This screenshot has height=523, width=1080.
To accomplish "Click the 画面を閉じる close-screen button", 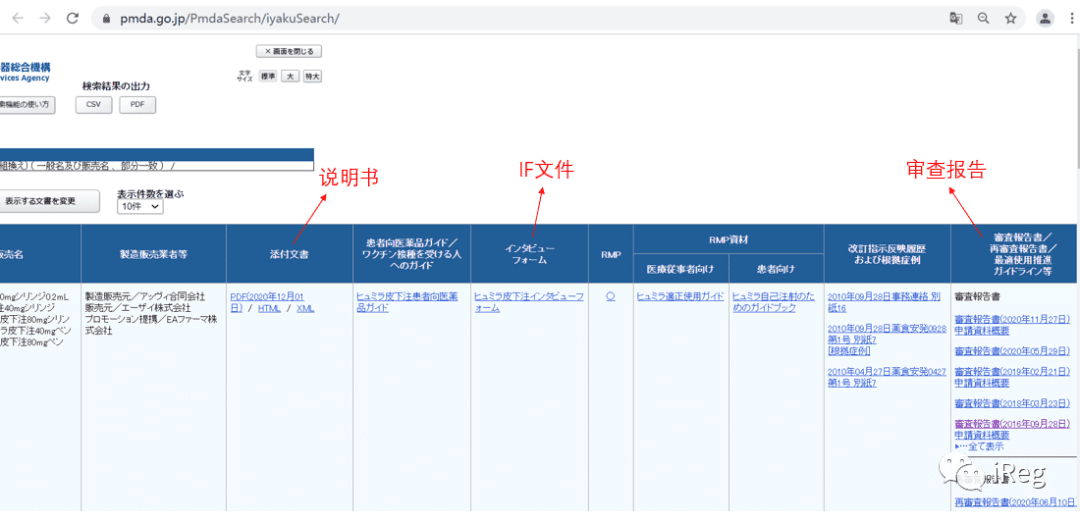I will point(289,51).
